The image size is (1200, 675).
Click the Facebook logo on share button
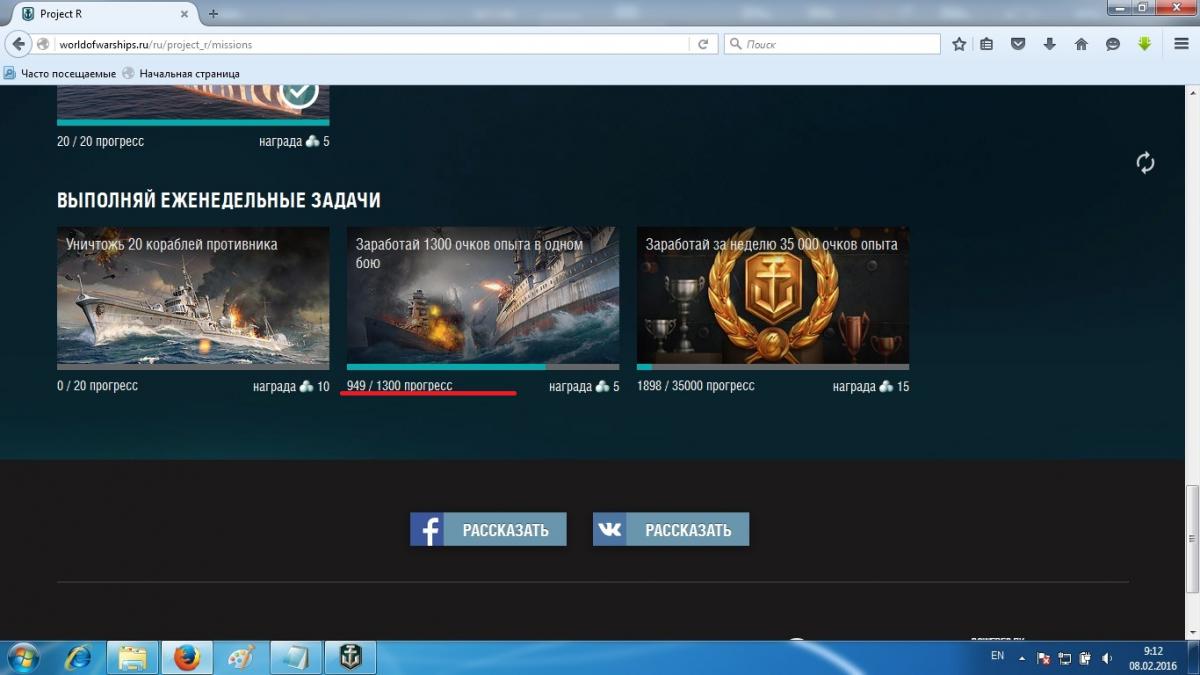(x=428, y=530)
